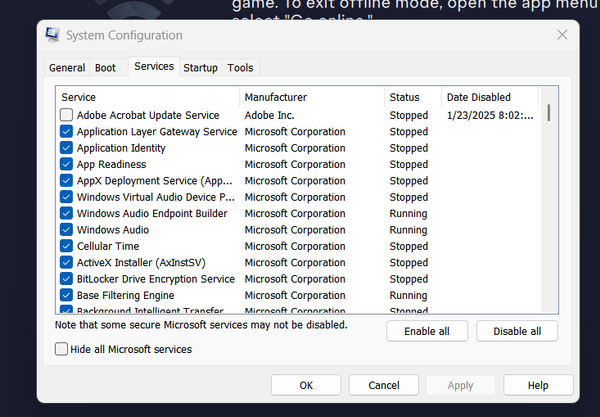The image size is (600, 417).
Task: Click Running status of Base Filtering Engine
Action: coord(408,295)
